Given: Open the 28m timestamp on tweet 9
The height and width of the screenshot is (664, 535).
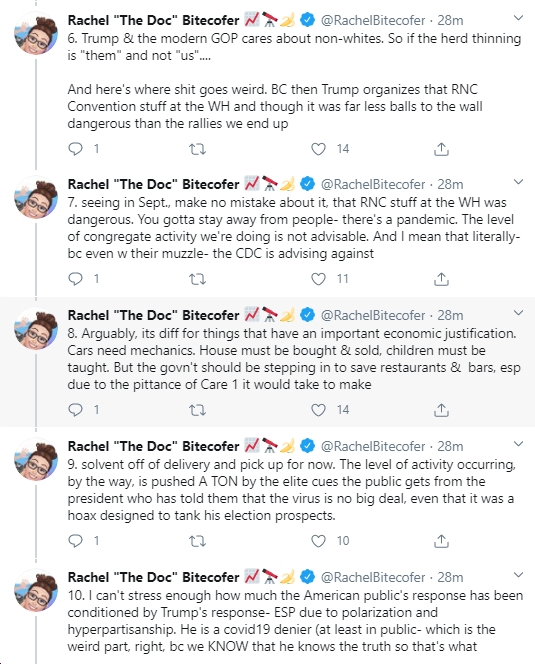Looking at the screenshot, I should tap(450, 446).
